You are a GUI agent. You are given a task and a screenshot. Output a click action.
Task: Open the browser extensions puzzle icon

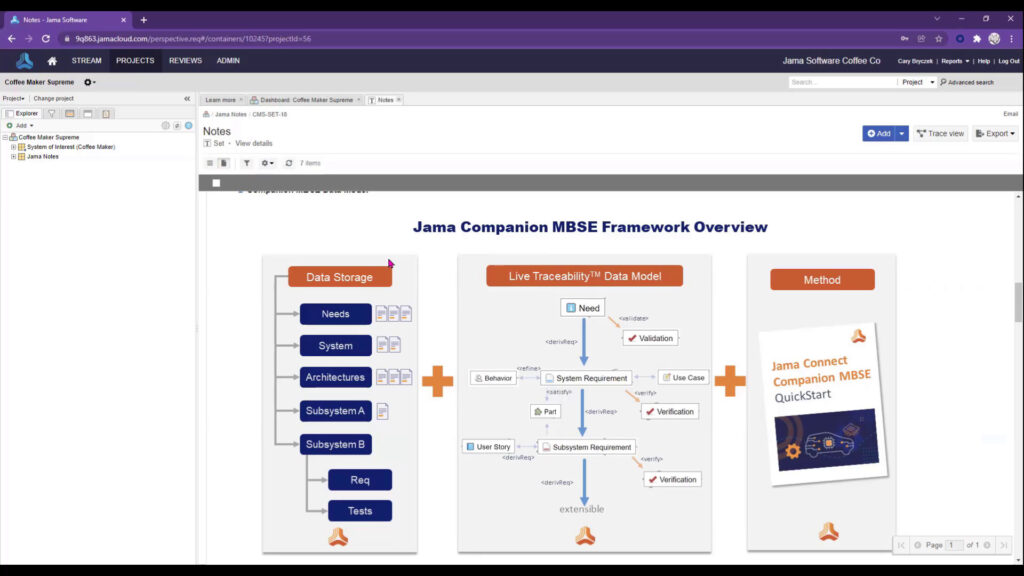977,39
